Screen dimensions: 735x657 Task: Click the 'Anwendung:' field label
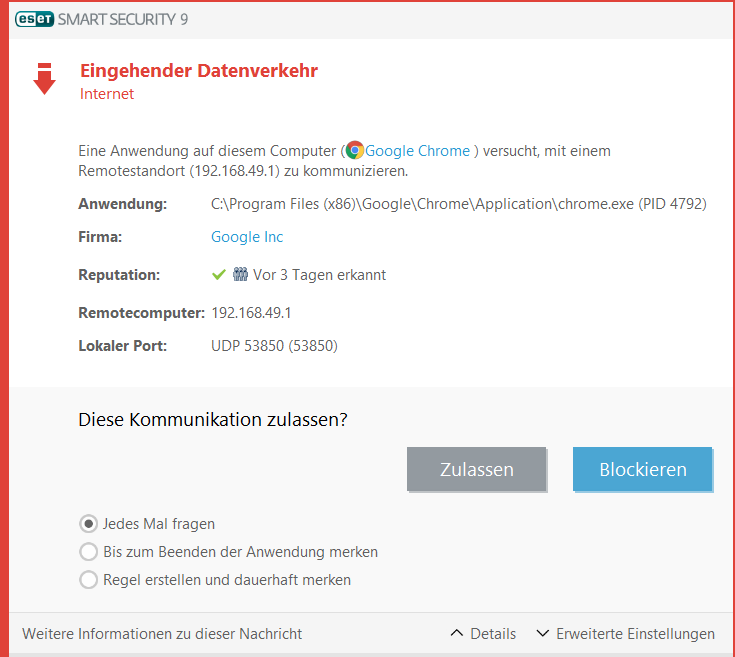[123, 204]
